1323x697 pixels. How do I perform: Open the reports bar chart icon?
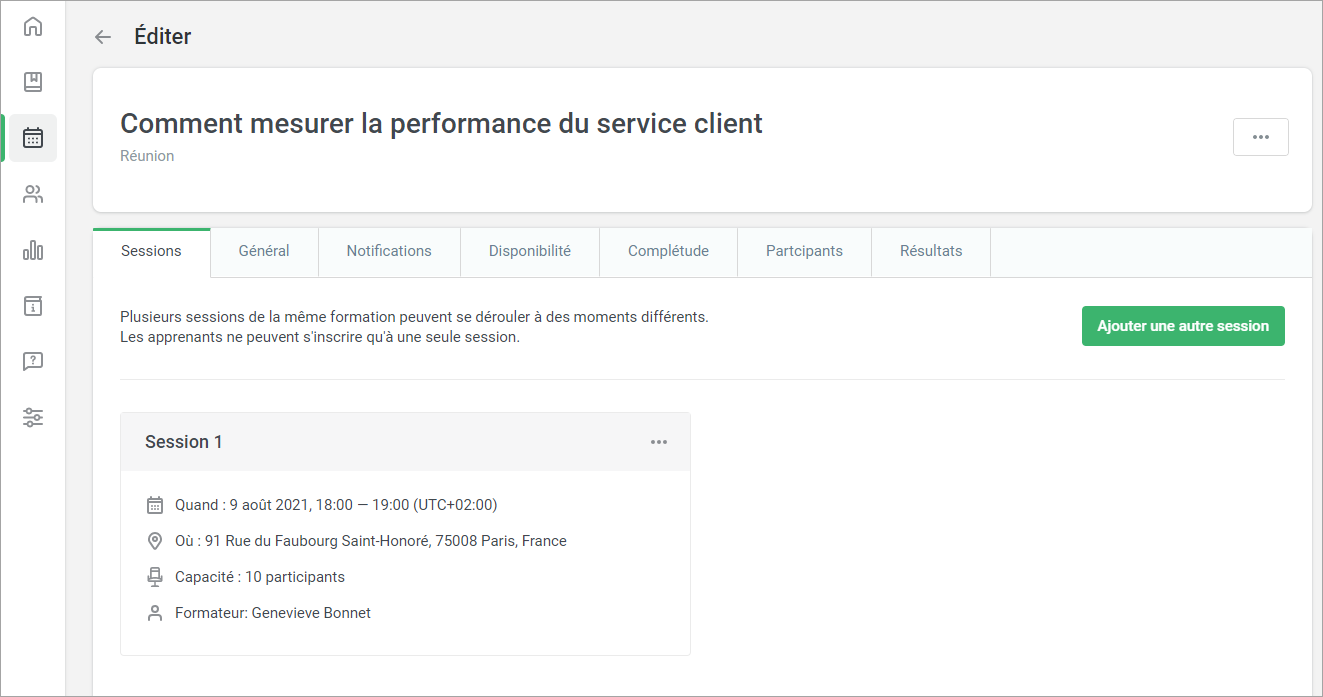click(x=33, y=250)
